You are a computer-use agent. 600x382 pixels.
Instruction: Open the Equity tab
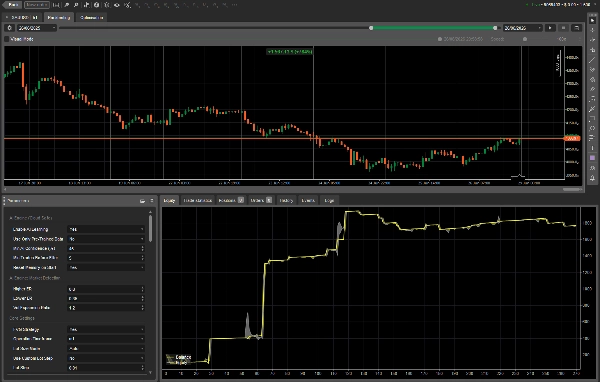(x=169, y=200)
